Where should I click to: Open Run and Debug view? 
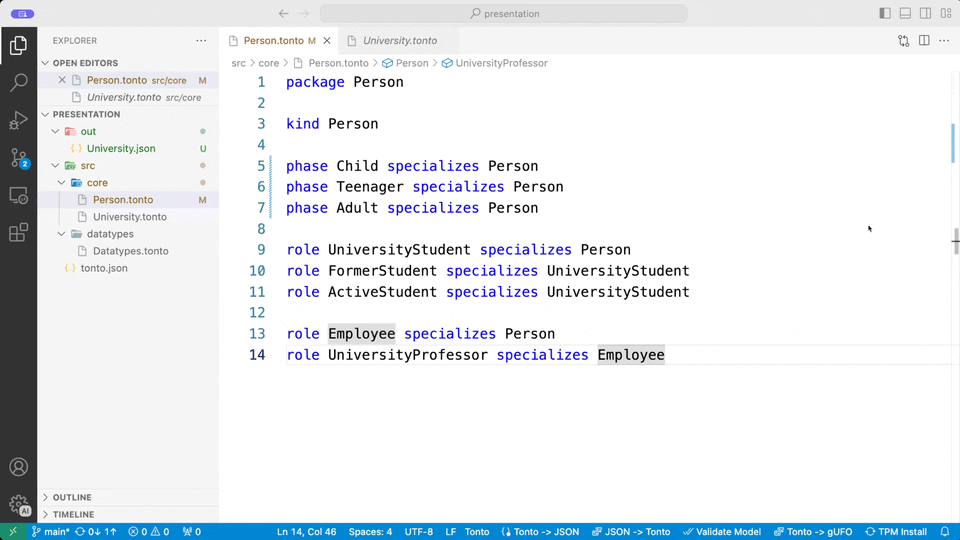pyautogui.click(x=18, y=120)
